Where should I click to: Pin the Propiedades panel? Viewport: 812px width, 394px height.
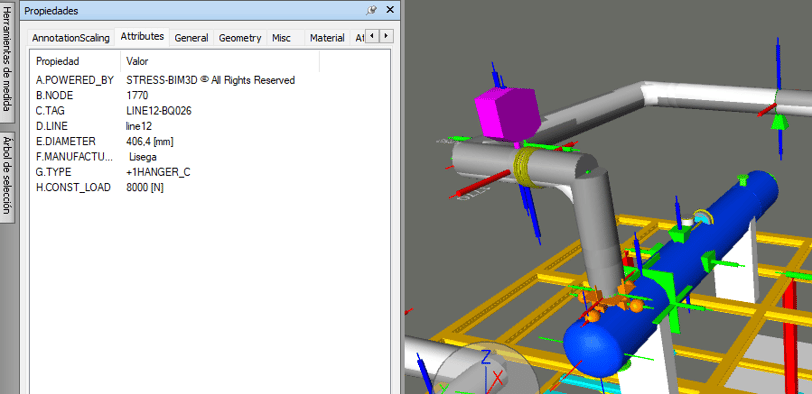coord(371,10)
